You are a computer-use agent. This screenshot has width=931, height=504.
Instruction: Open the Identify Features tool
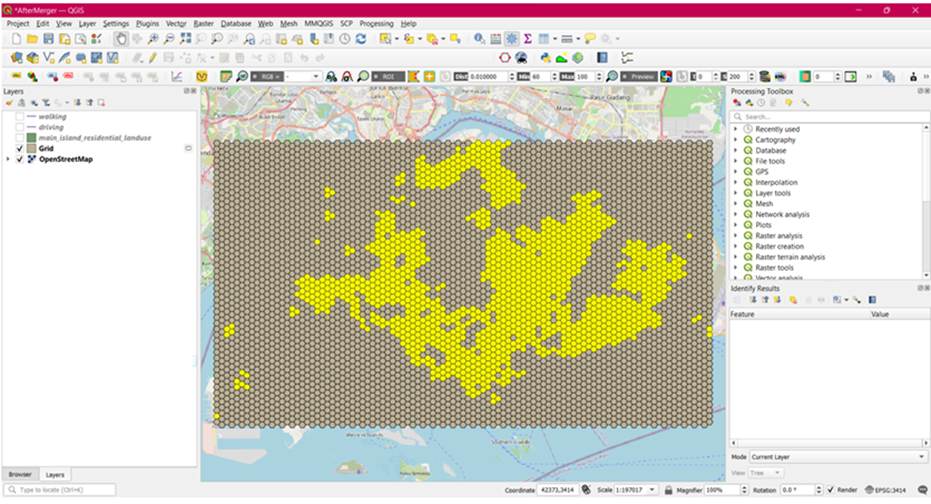[x=479, y=39]
